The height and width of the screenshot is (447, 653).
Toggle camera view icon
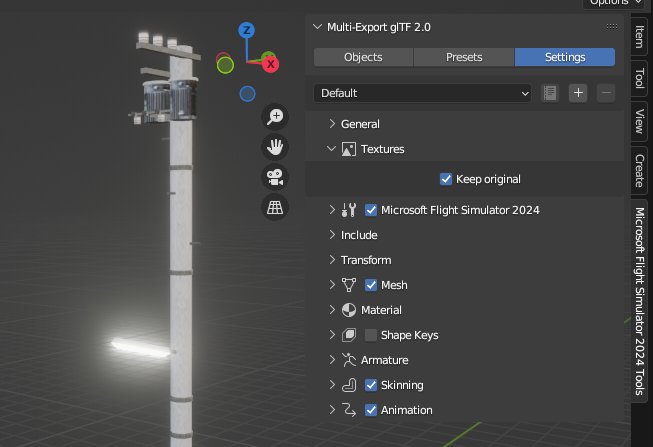274,178
